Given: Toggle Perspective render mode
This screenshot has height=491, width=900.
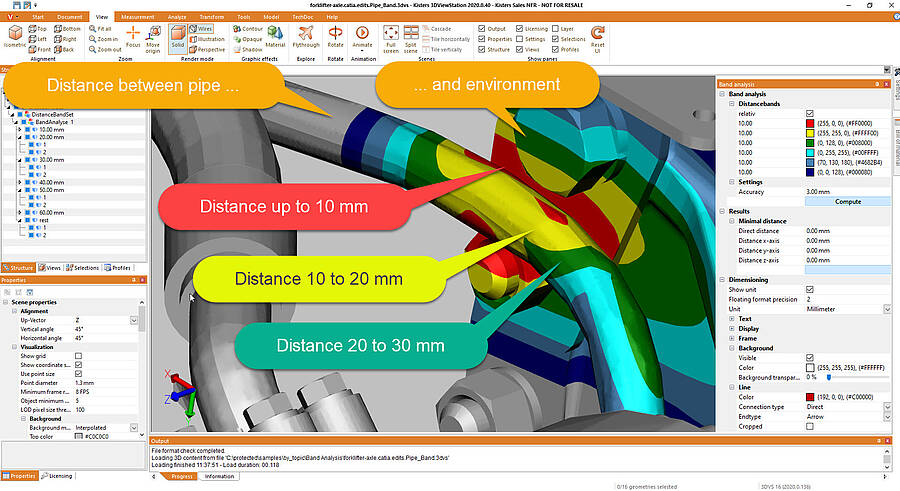Looking at the screenshot, I should coord(207,49).
